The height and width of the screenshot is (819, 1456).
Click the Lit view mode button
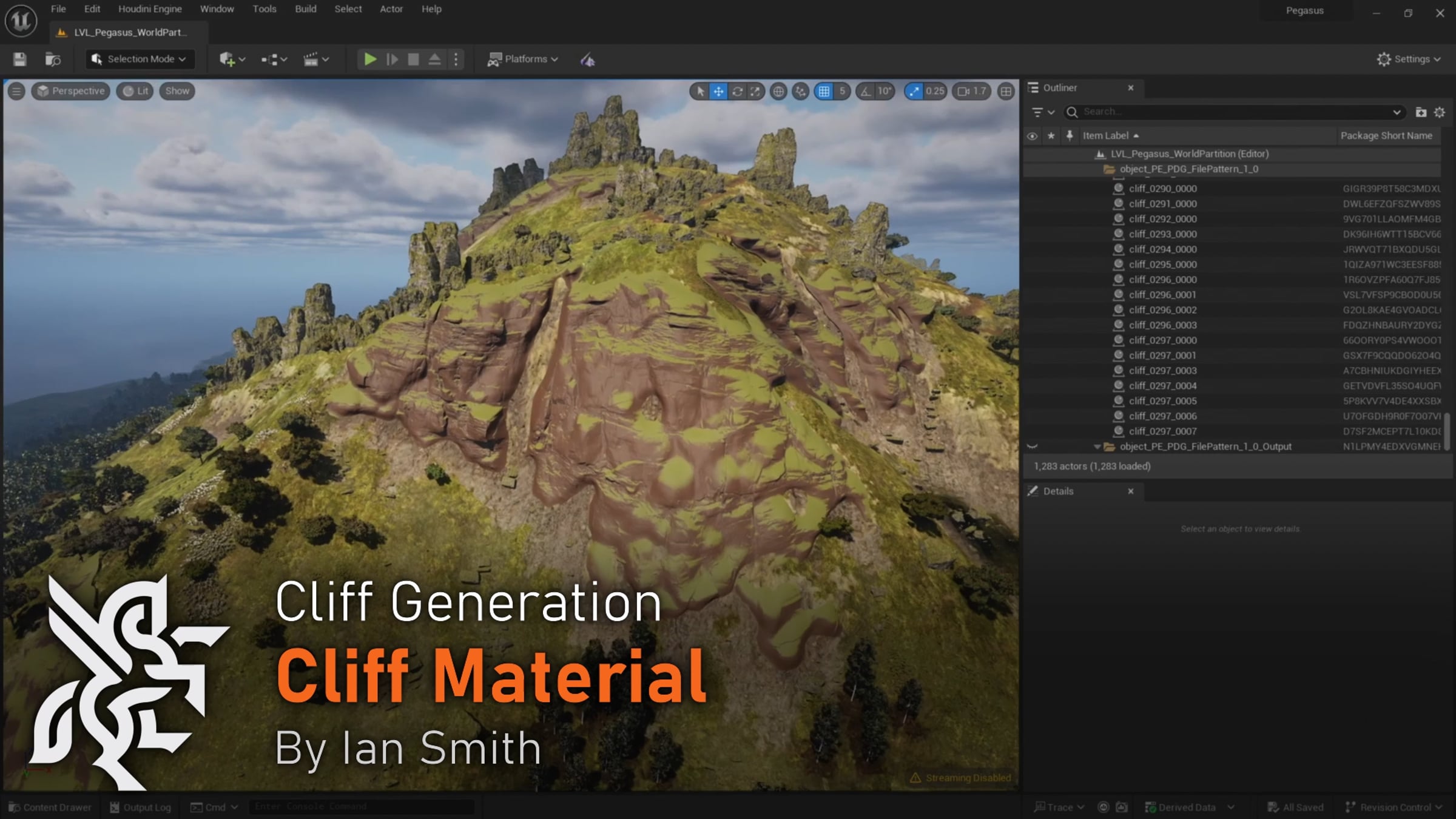pyautogui.click(x=135, y=91)
